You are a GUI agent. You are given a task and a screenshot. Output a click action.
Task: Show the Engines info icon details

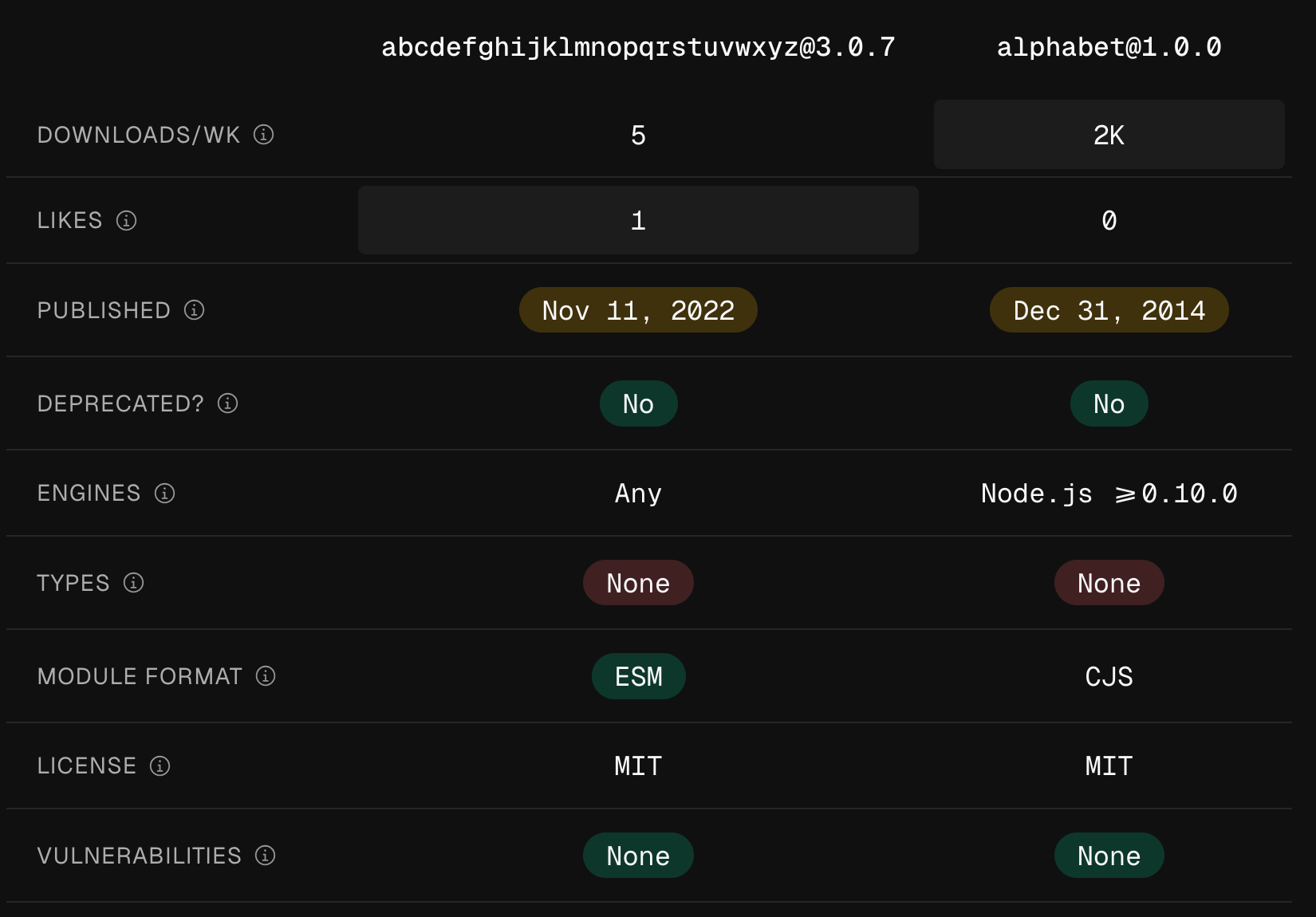[x=165, y=494]
